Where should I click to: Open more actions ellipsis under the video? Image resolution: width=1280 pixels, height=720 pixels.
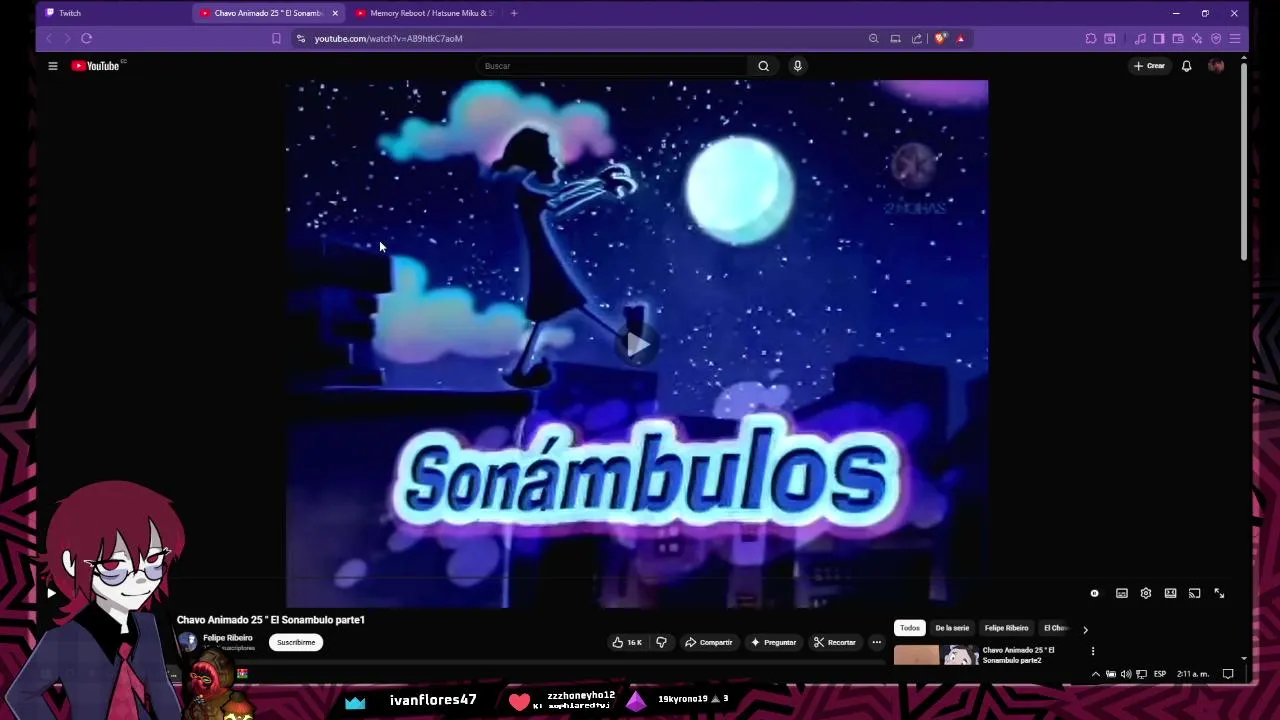(x=876, y=642)
